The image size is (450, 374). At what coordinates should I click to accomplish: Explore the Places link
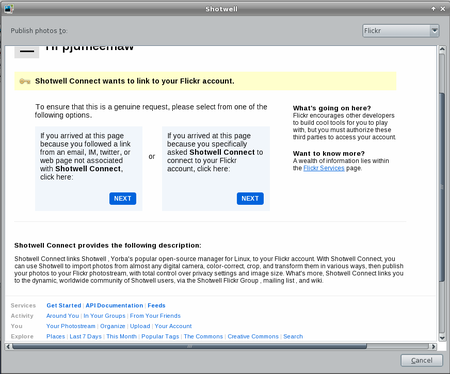pyautogui.click(x=56, y=336)
